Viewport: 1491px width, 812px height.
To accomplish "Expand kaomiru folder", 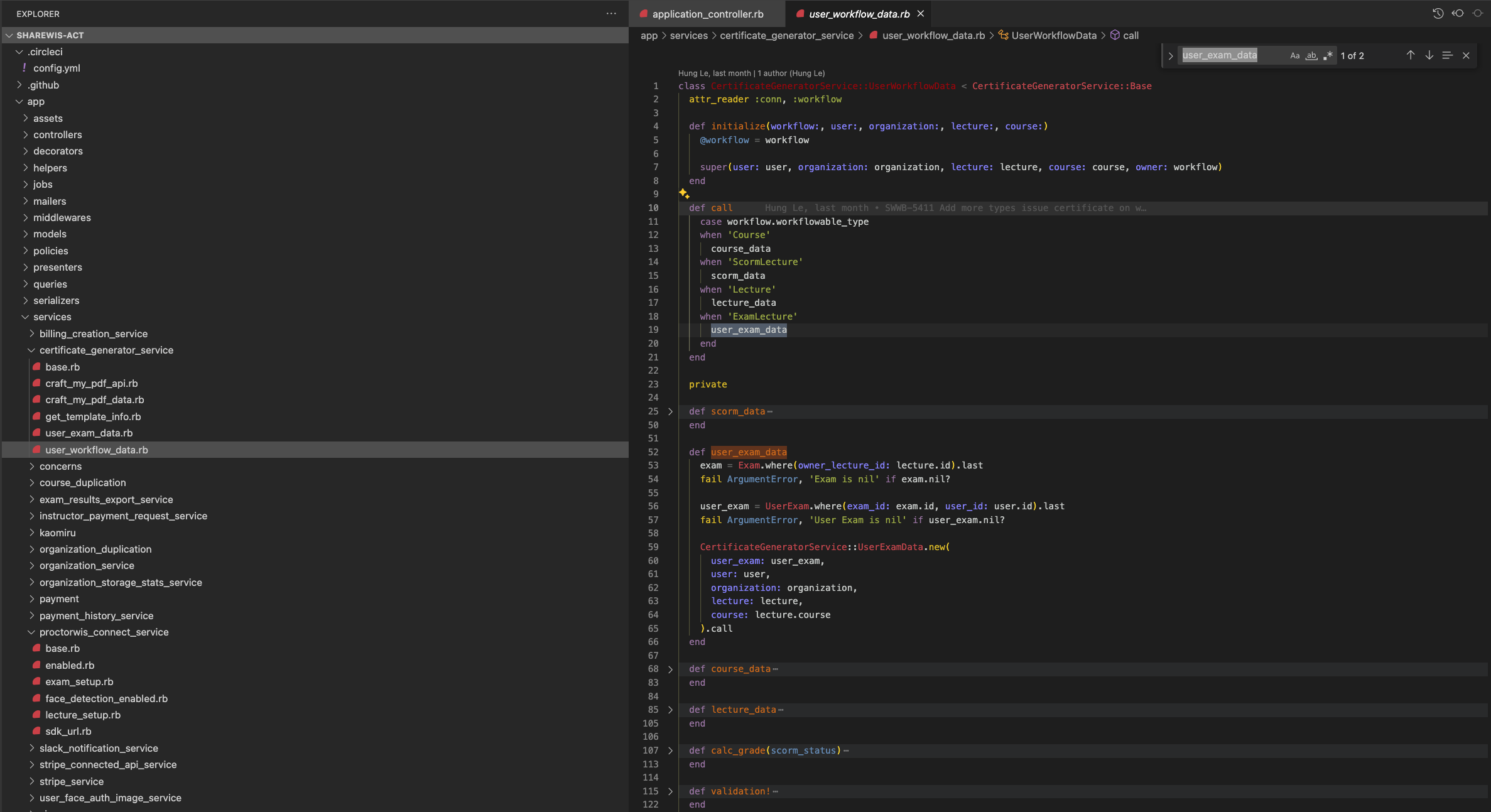I will click(x=315, y=533).
